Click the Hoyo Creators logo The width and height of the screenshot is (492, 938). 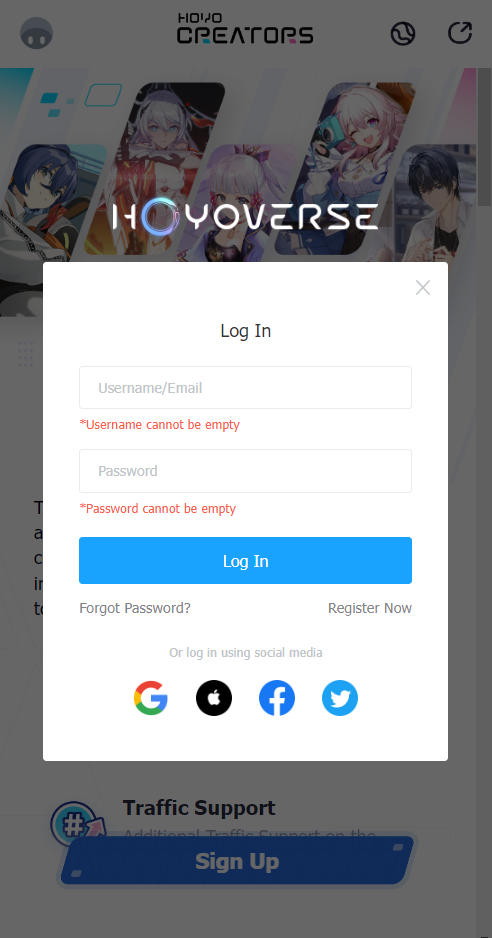tap(245, 29)
